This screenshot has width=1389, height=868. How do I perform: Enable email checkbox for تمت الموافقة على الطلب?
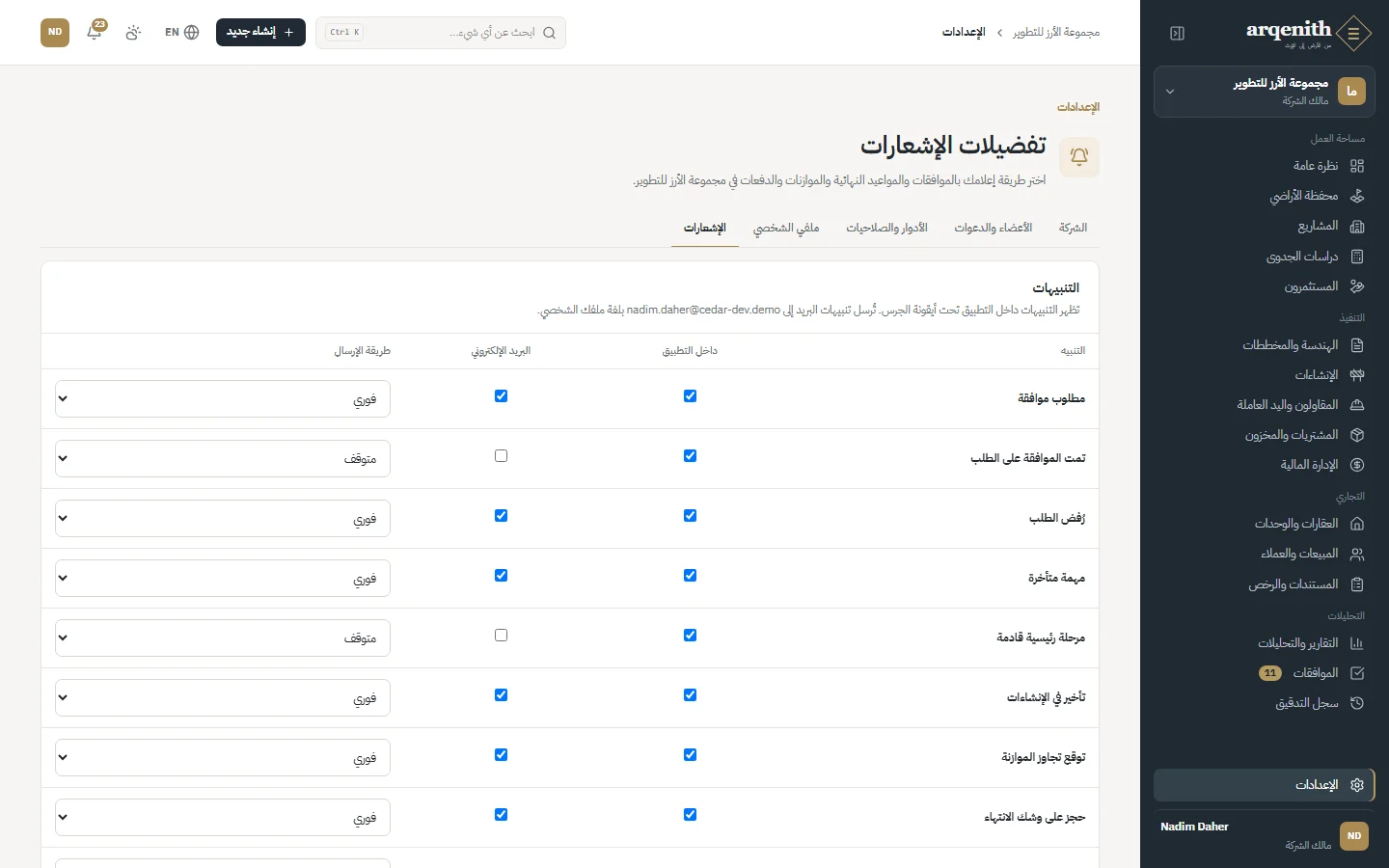pyautogui.click(x=501, y=456)
